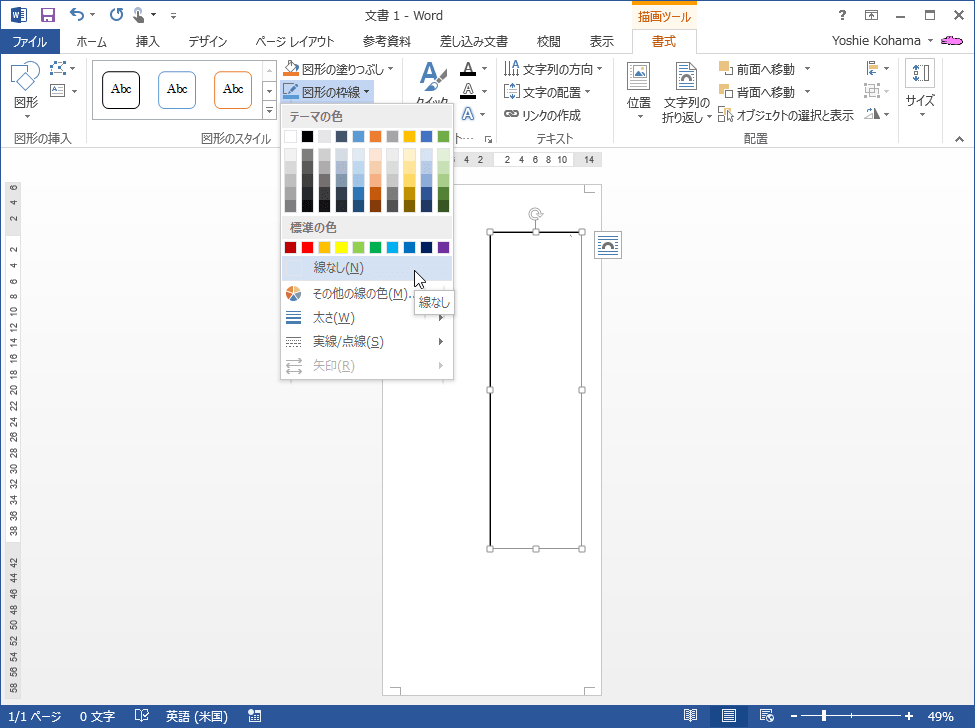This screenshot has width=975, height=728.
Task: Click the proofing book icon in status bar
Action: pyautogui.click(x=142, y=716)
